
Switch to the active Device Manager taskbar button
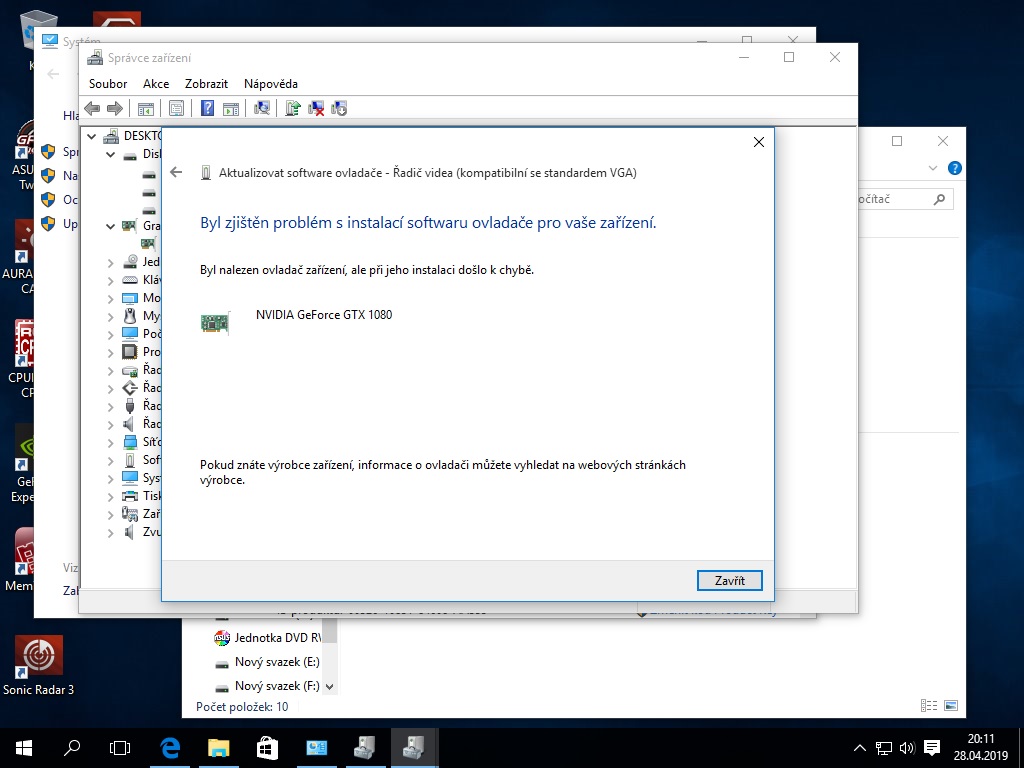[x=413, y=748]
